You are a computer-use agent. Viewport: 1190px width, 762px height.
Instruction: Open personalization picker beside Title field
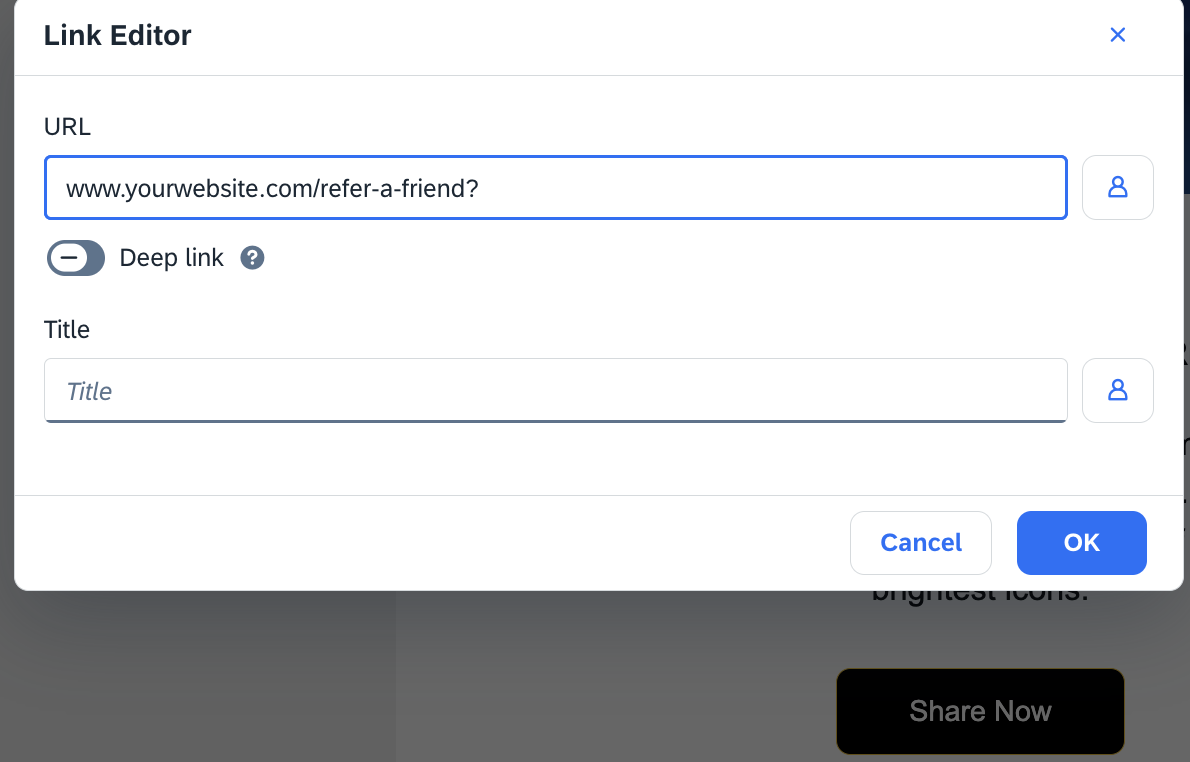pyautogui.click(x=1117, y=390)
